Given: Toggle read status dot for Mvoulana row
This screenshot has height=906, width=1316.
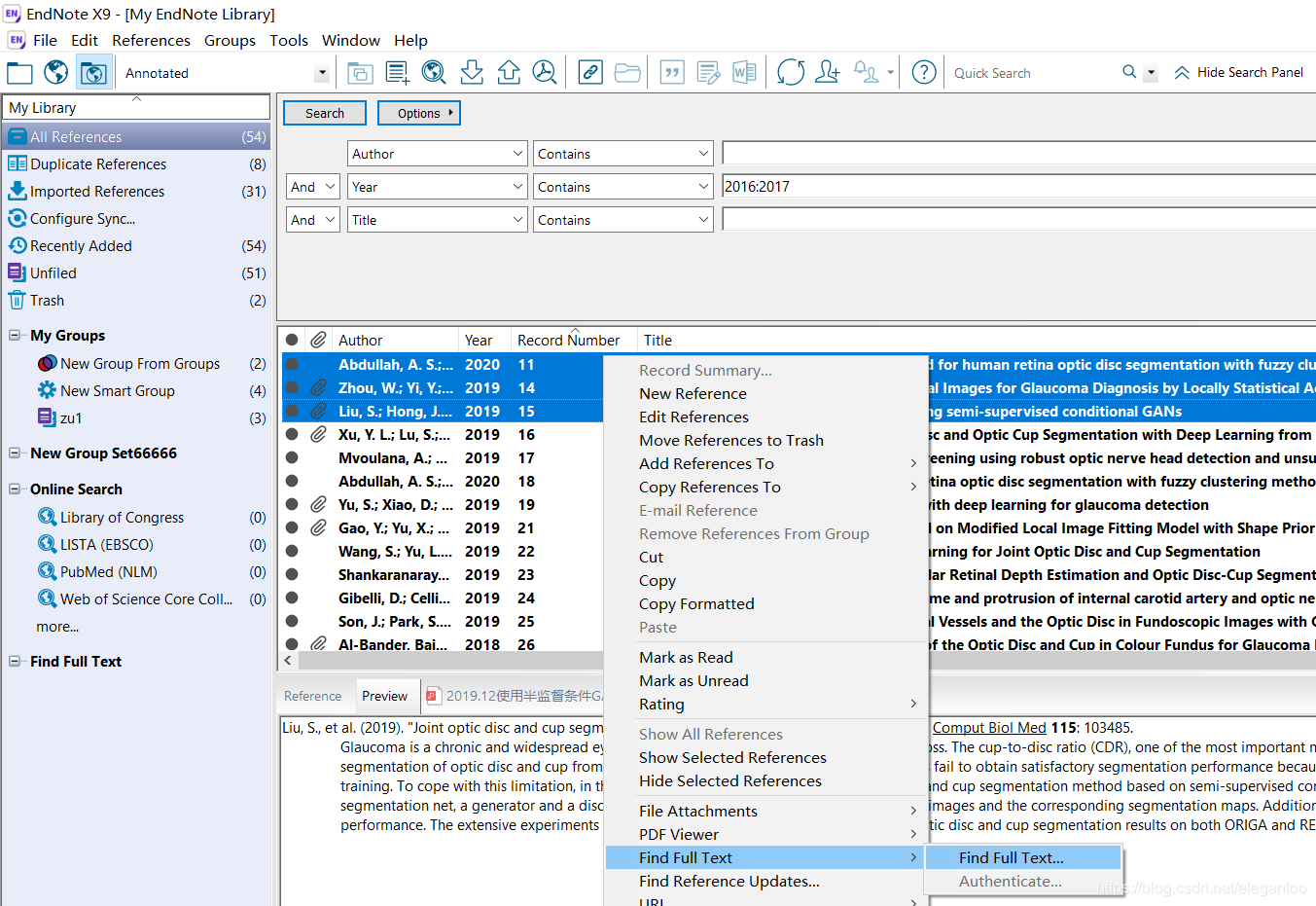Looking at the screenshot, I should (x=292, y=457).
